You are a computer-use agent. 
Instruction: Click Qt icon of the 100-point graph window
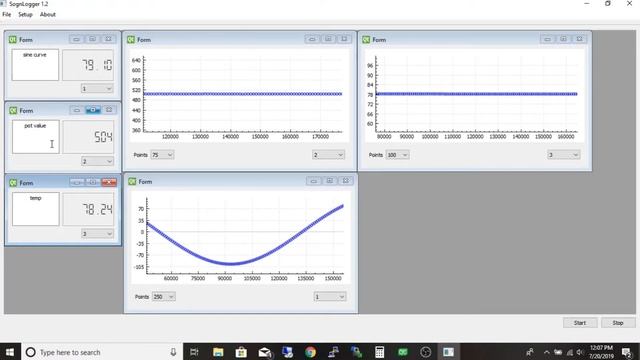click(x=366, y=40)
